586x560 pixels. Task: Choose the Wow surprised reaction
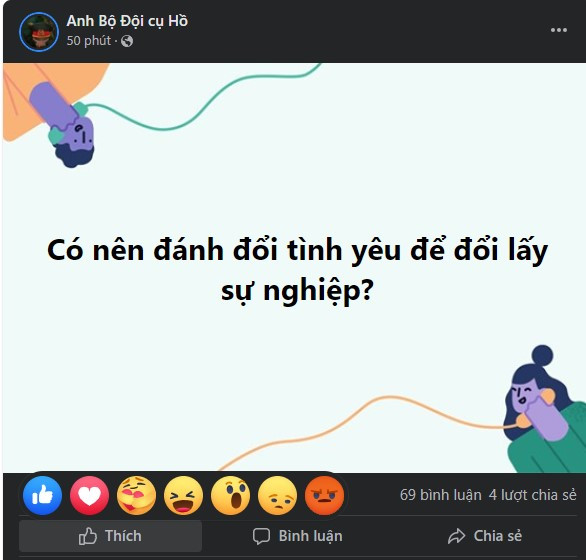pyautogui.click(x=231, y=495)
